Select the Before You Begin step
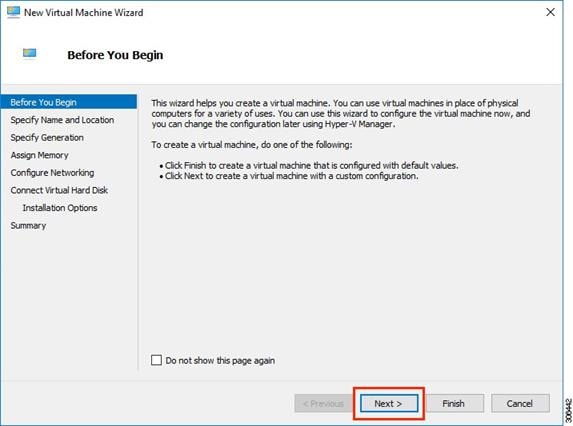This screenshot has height=426, width=573. (x=69, y=102)
